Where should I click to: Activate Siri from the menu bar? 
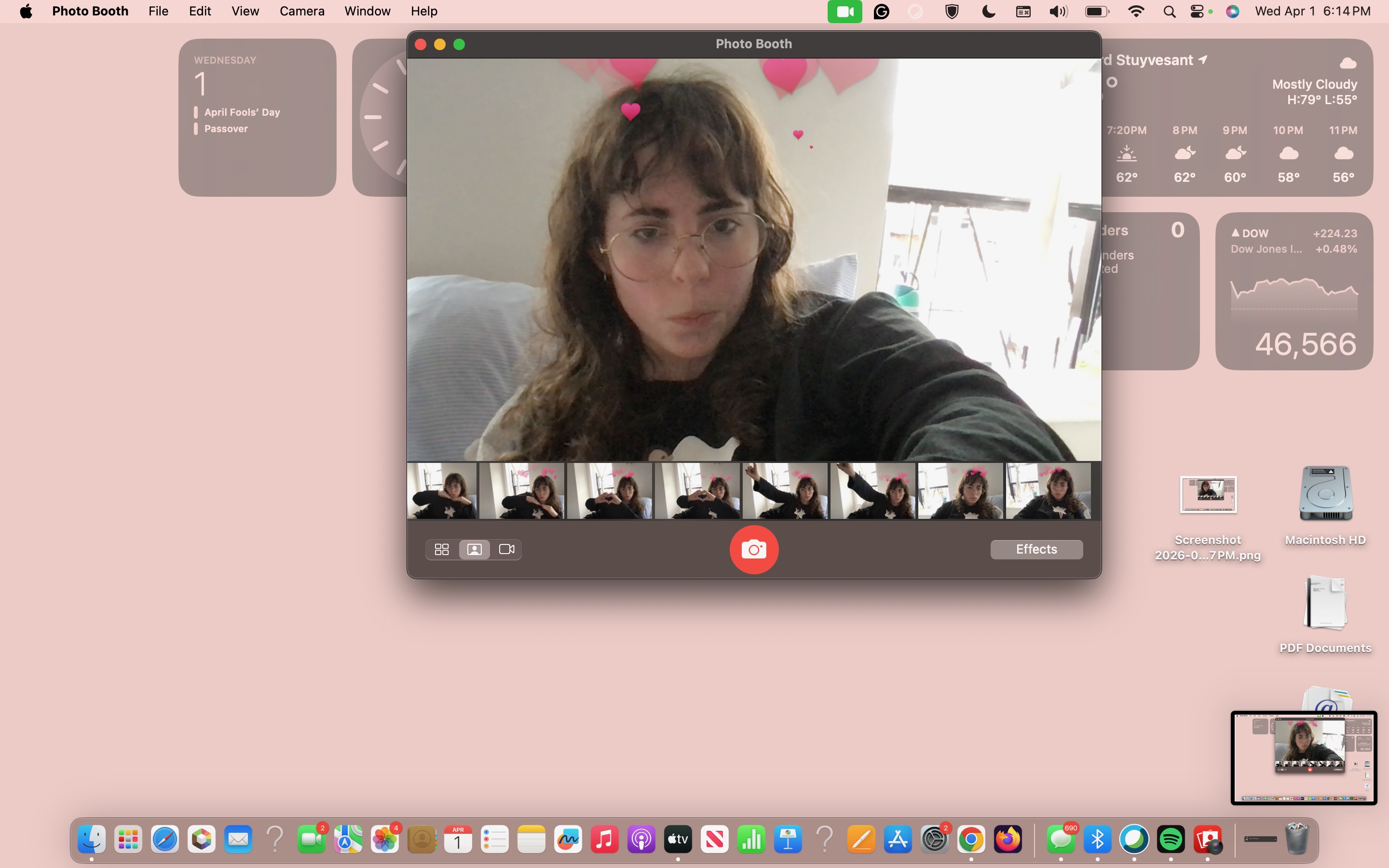coord(1232,11)
